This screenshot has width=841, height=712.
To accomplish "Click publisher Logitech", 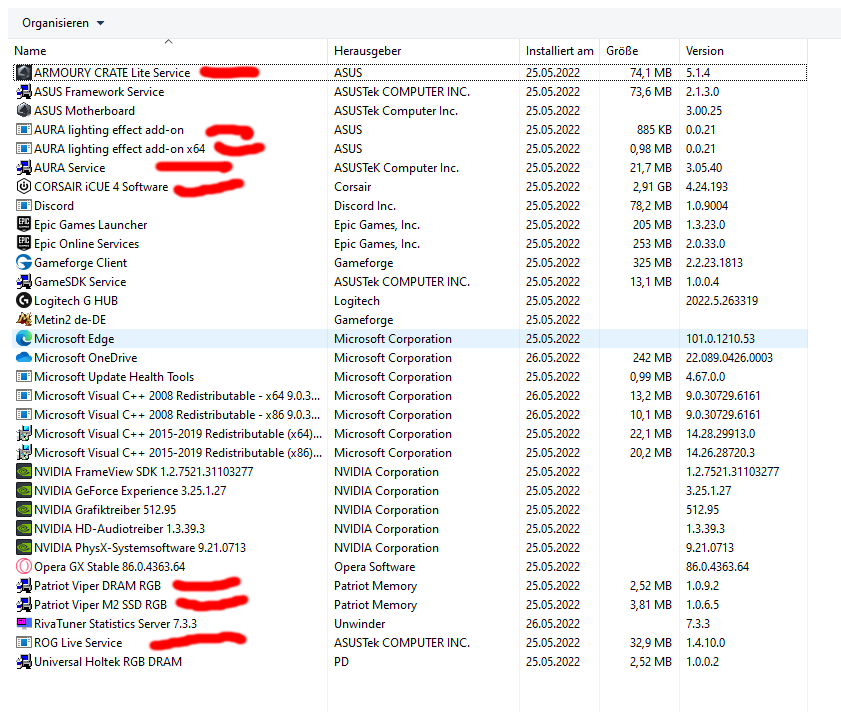I will 357,300.
